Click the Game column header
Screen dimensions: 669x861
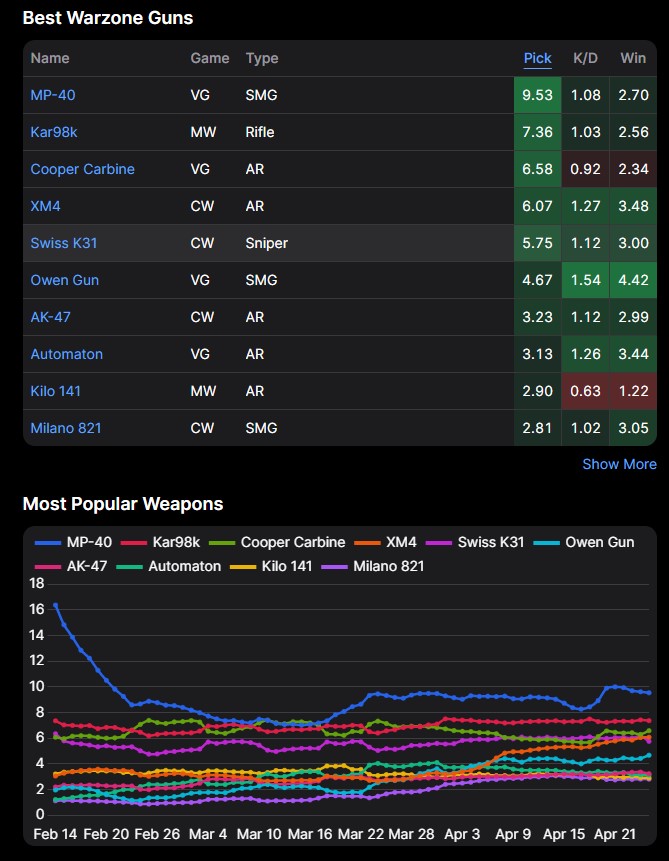(x=210, y=58)
